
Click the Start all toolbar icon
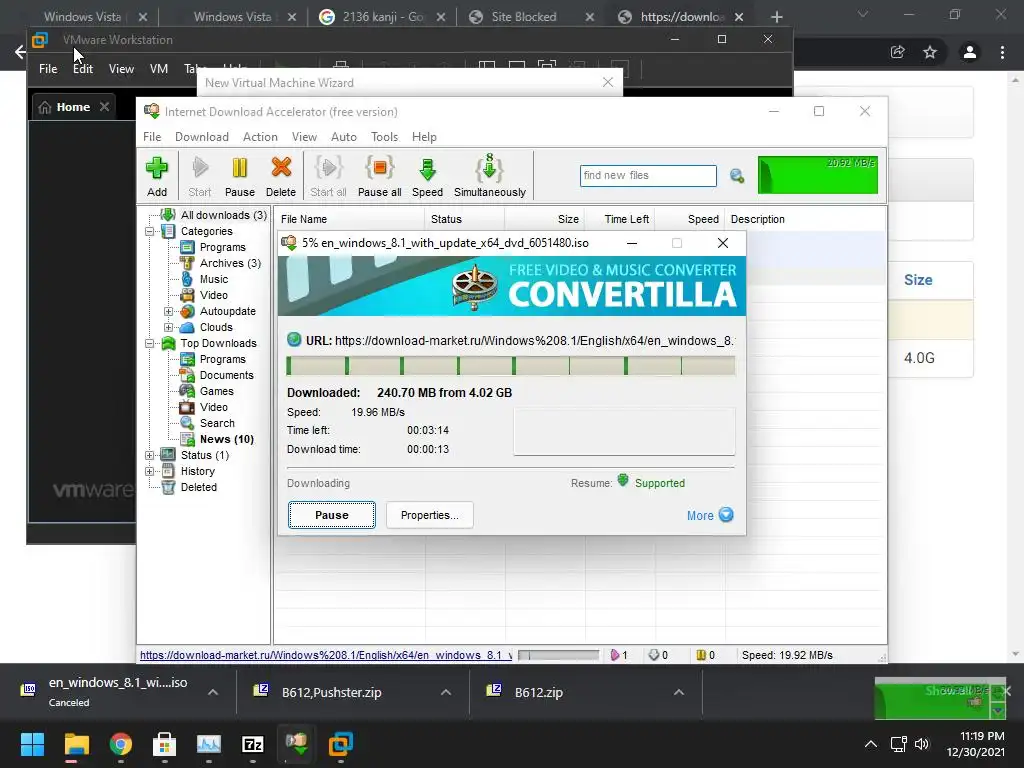[328, 175]
